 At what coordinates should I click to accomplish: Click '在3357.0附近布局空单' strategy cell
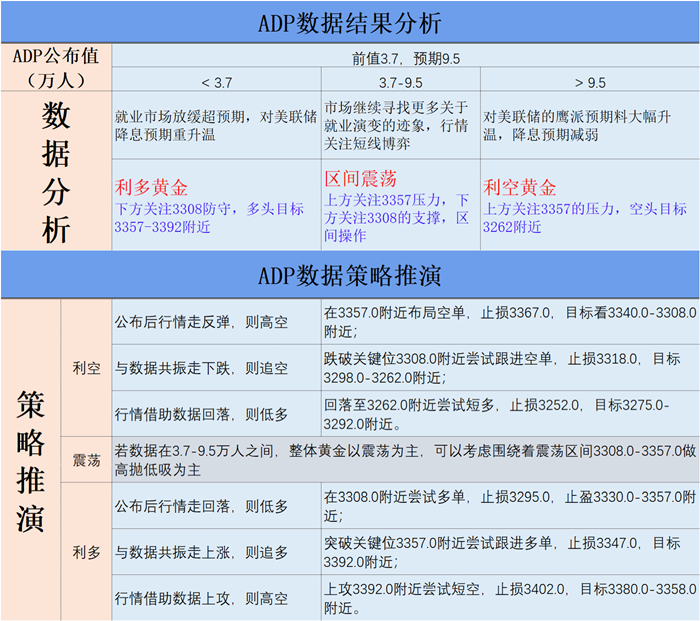510,322
